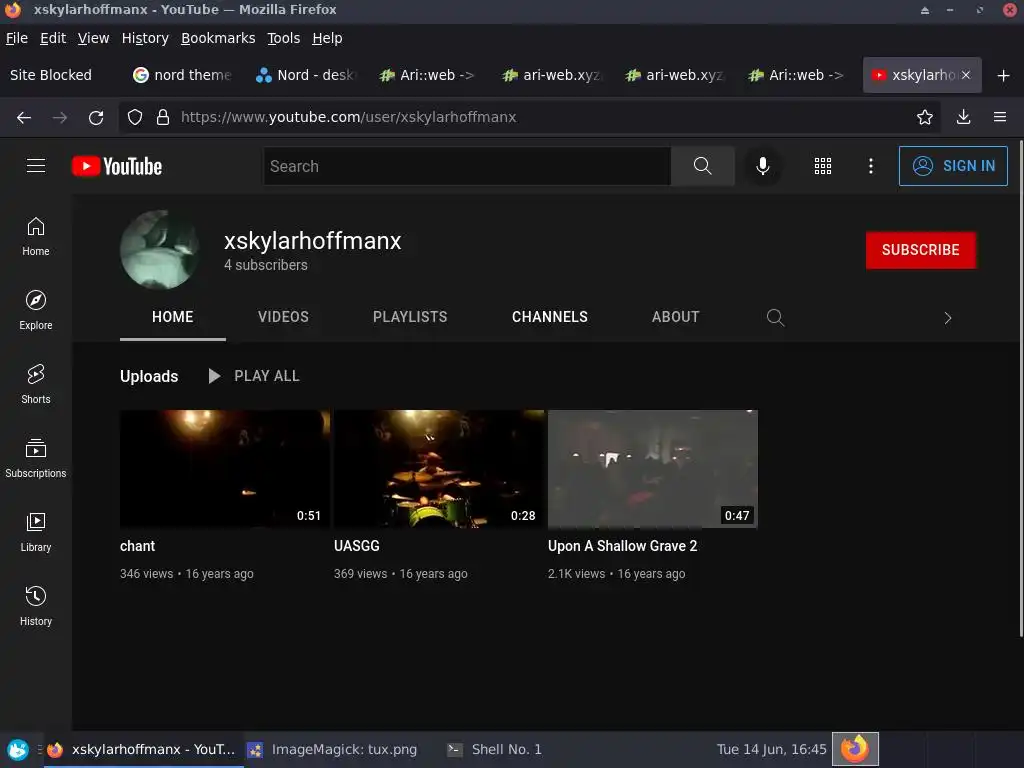
Task: Select the channel CHANNELS tab
Action: 550,317
